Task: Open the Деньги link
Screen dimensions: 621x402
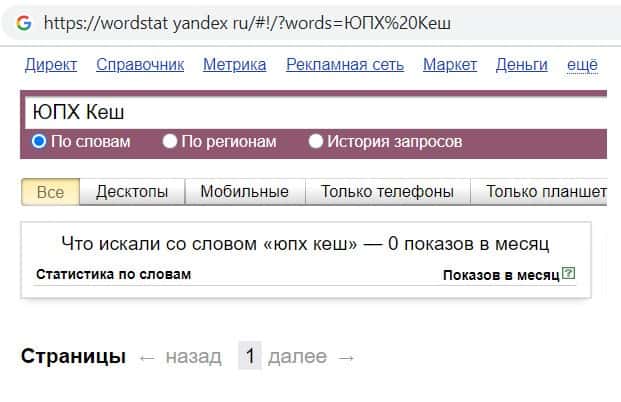Action: coord(522,65)
